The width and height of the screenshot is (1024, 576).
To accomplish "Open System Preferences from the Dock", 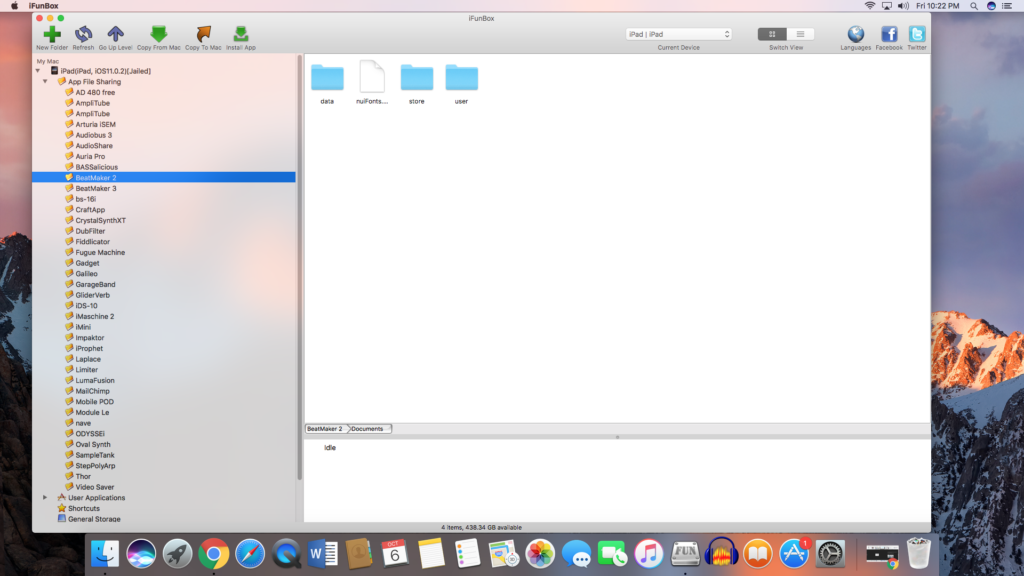I will 830,554.
